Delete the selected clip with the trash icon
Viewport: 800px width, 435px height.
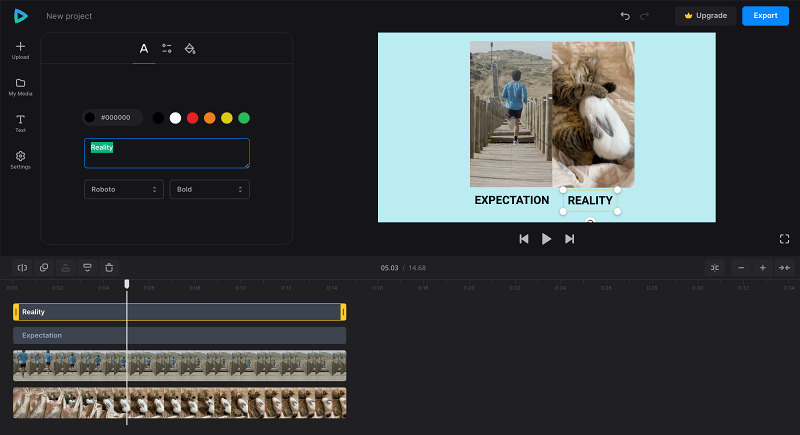(109, 268)
